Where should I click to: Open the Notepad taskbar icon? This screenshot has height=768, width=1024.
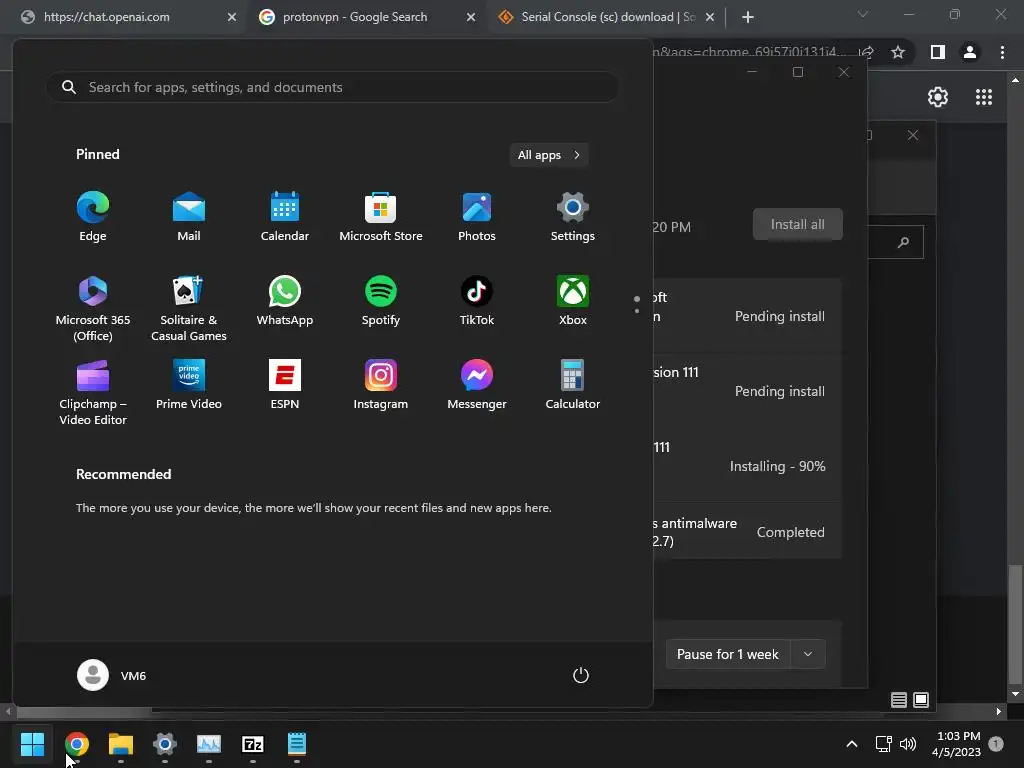(296, 743)
